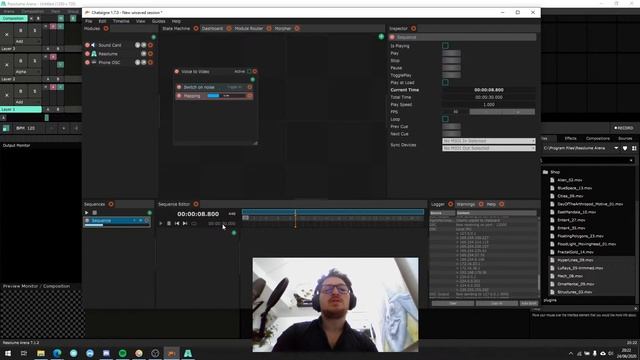Click the TogglePlay trigger button in Inspector

(x=451, y=75)
